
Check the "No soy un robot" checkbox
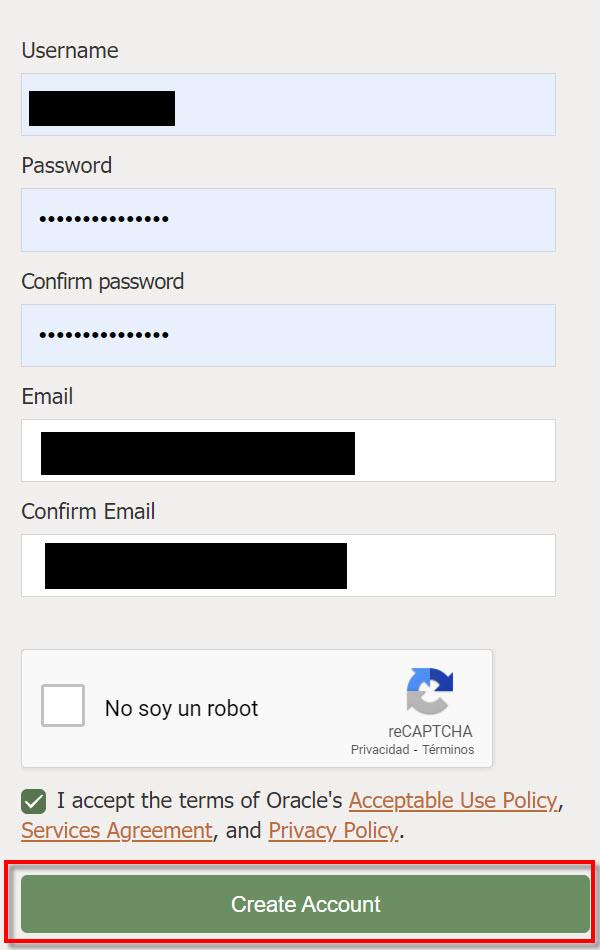[63, 706]
